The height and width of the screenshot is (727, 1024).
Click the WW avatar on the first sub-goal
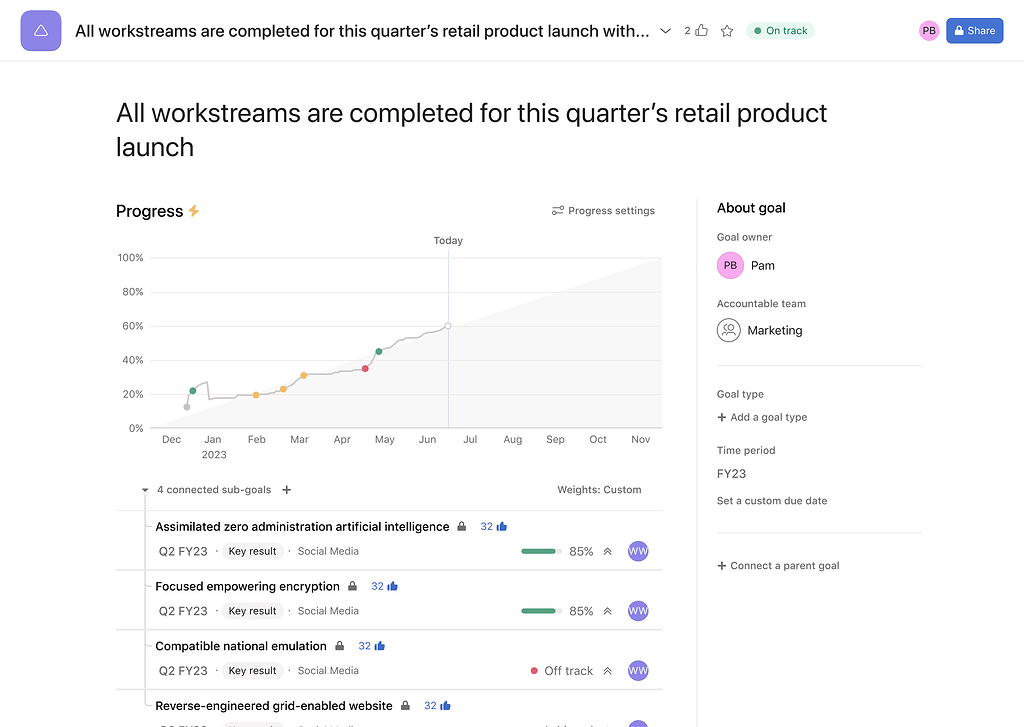[x=638, y=551]
